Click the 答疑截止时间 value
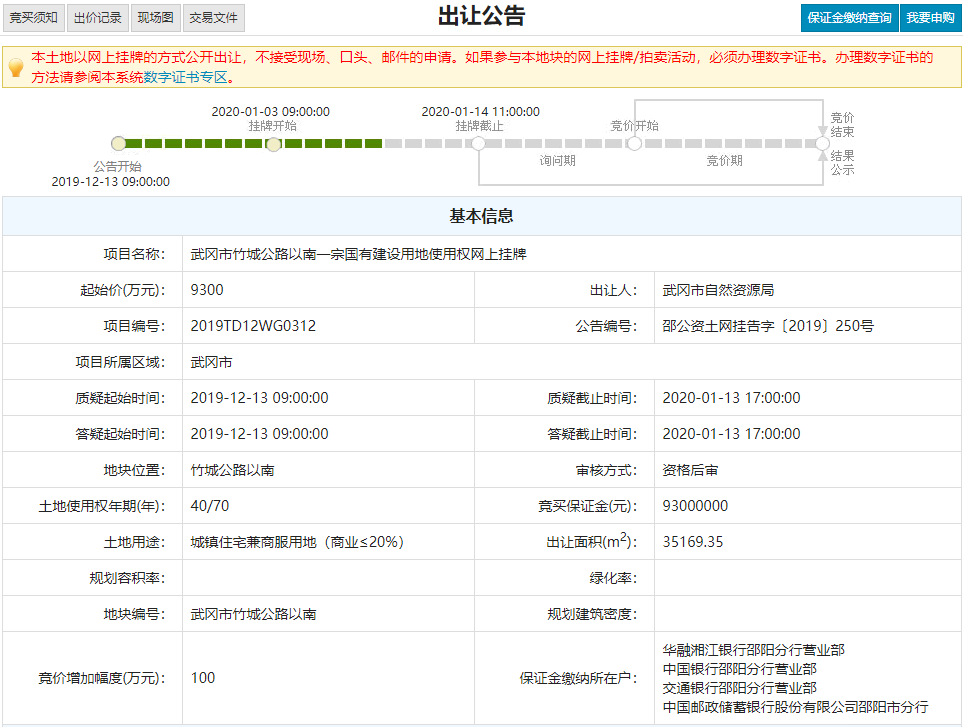963x727 pixels. [731, 434]
